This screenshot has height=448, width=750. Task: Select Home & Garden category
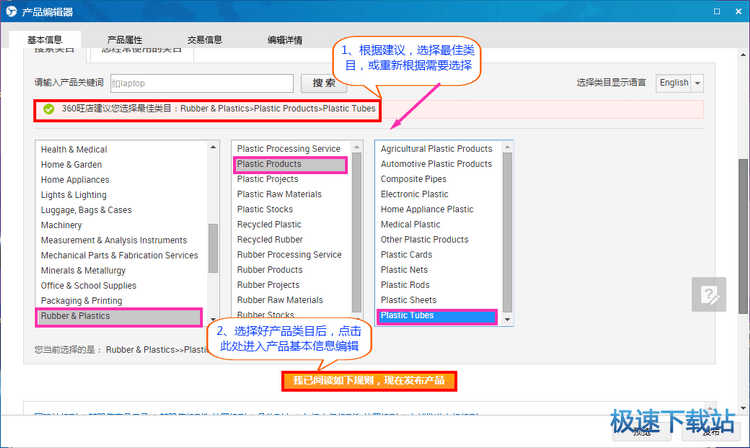(x=71, y=164)
